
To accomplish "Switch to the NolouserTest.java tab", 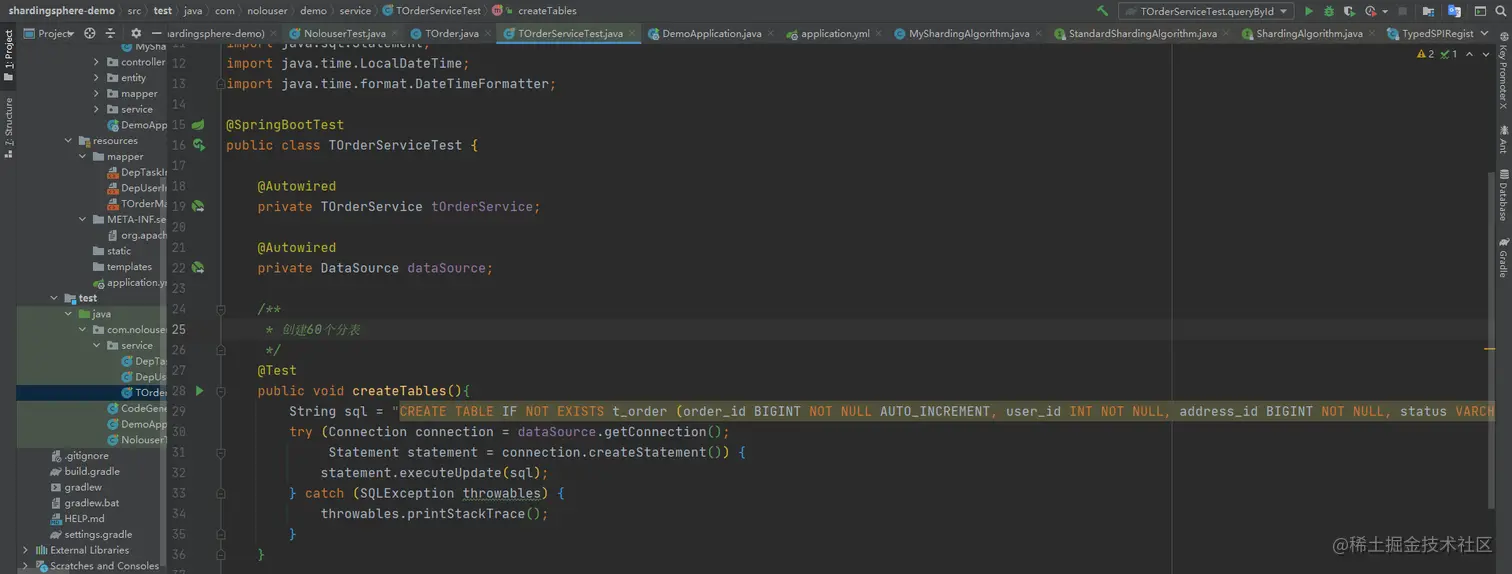I will pos(344,33).
